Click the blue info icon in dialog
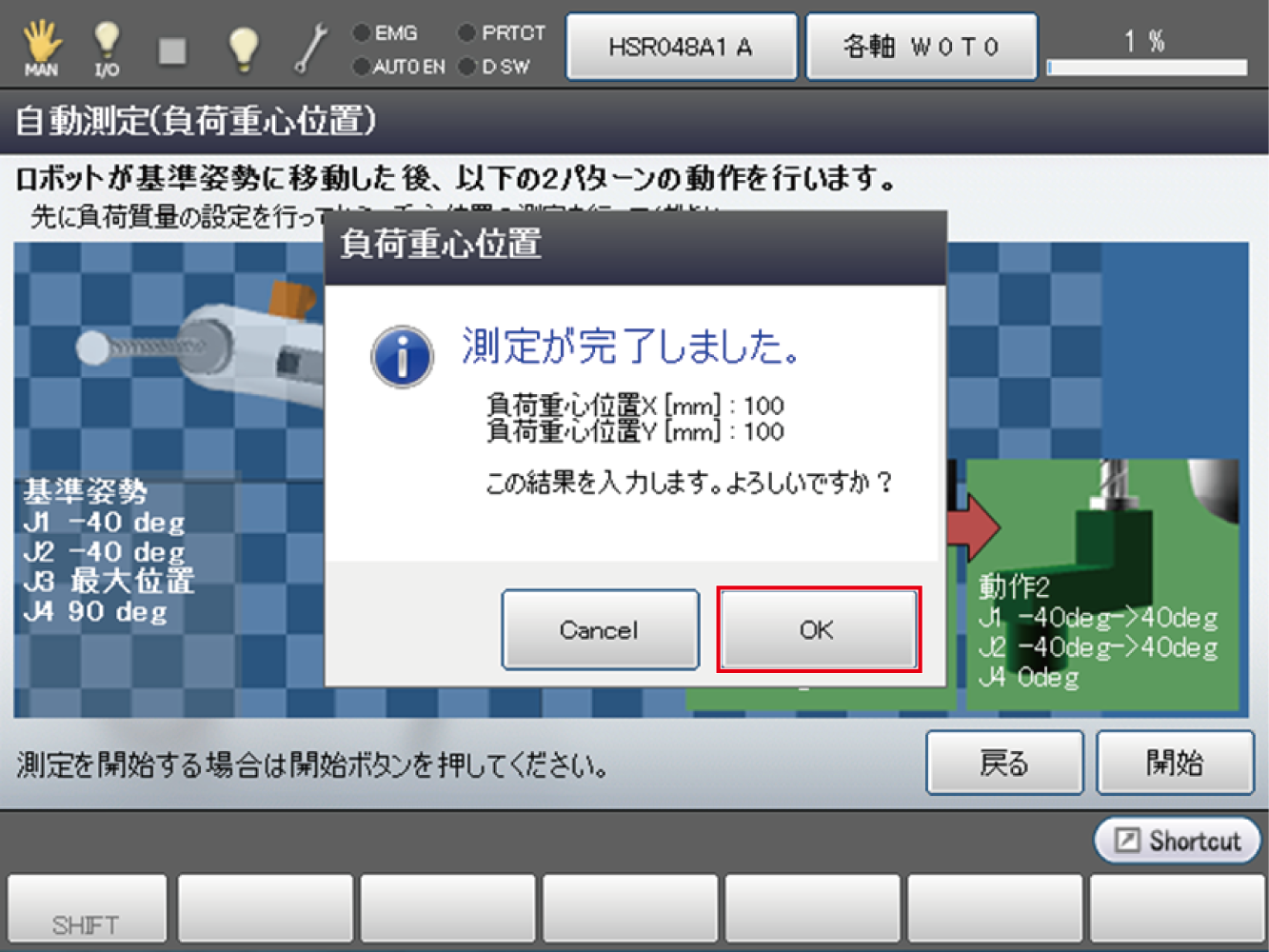Viewport: 1269px width, 952px height. pyautogui.click(x=402, y=357)
